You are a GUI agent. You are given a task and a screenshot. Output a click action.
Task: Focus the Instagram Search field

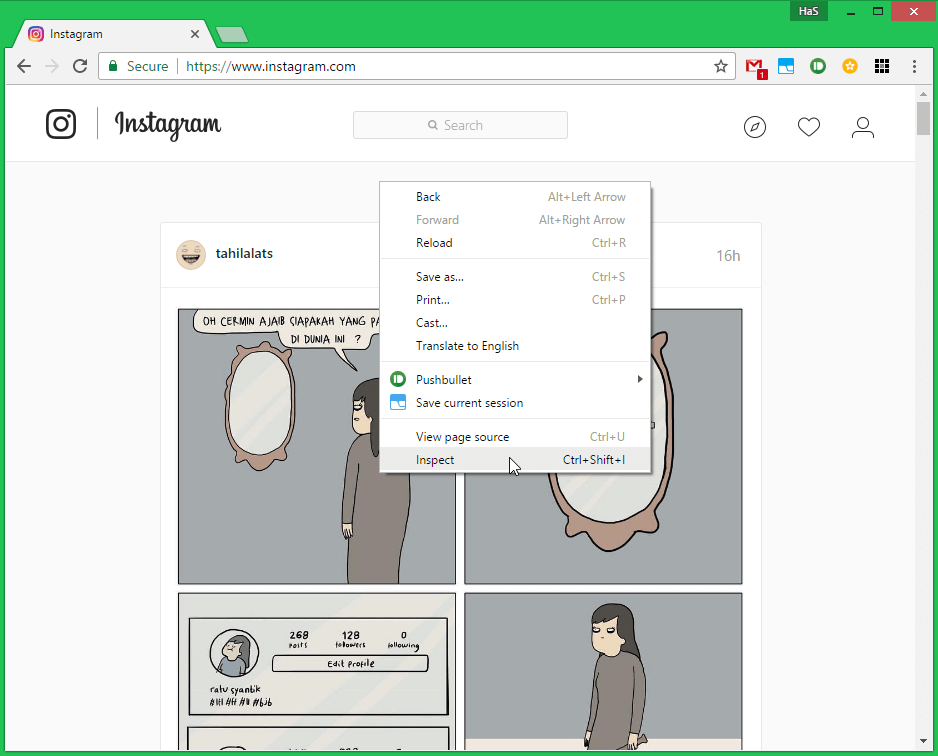(x=460, y=125)
